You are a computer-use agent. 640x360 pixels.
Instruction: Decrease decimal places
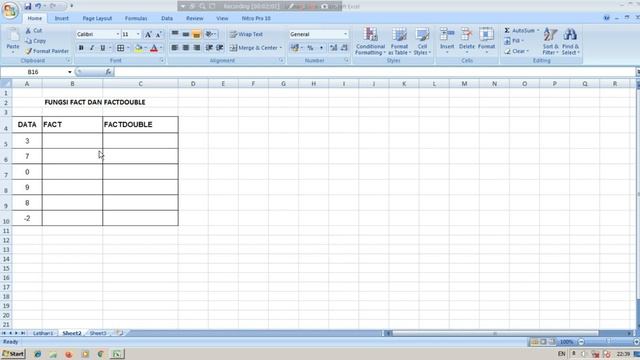pyautogui.click(x=344, y=48)
